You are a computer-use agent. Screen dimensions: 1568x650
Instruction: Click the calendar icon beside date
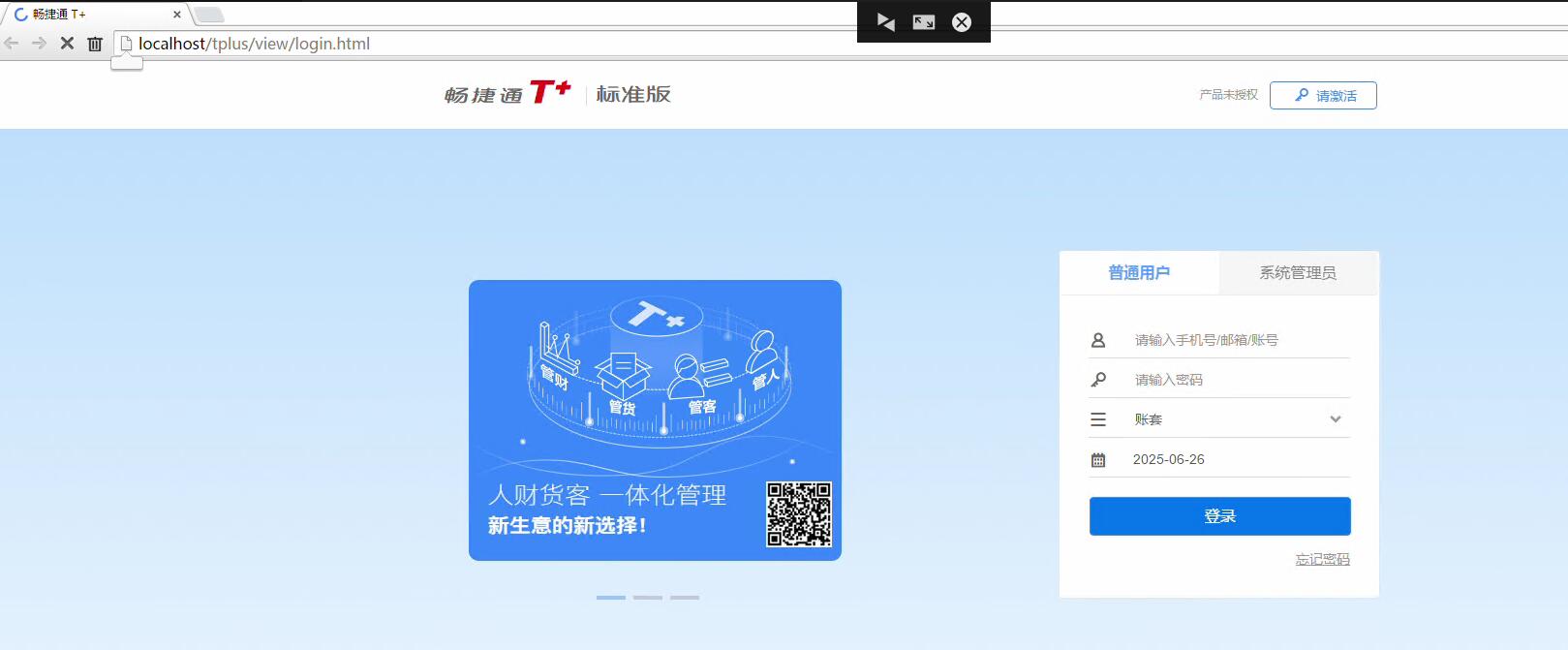[x=1098, y=460]
